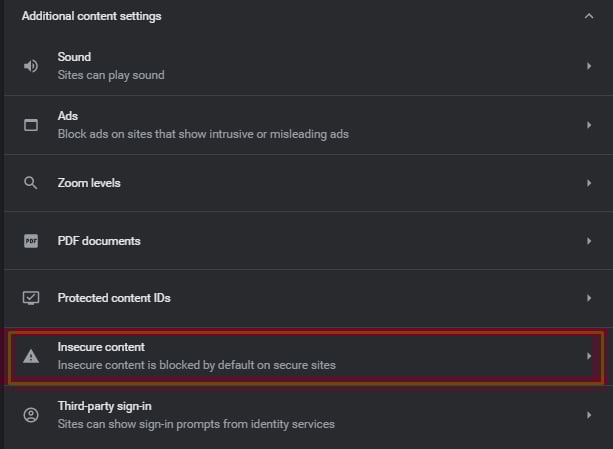The height and width of the screenshot is (449, 613).
Task: Collapse the Additional content settings section
Action: [589, 16]
